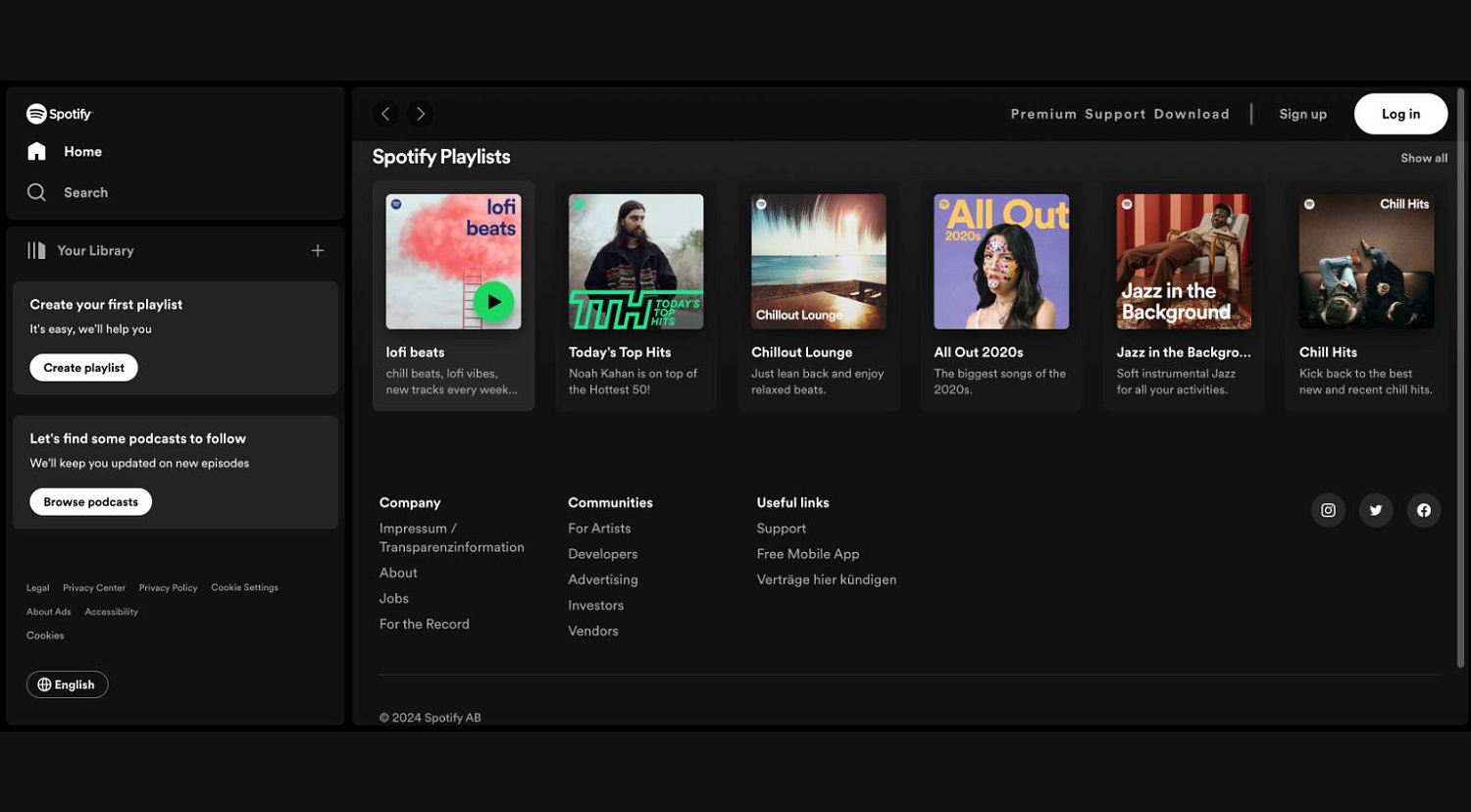Viewport: 1471px width, 812px height.
Task: Click the Chillout Lounge title text
Action: pyautogui.click(x=801, y=352)
